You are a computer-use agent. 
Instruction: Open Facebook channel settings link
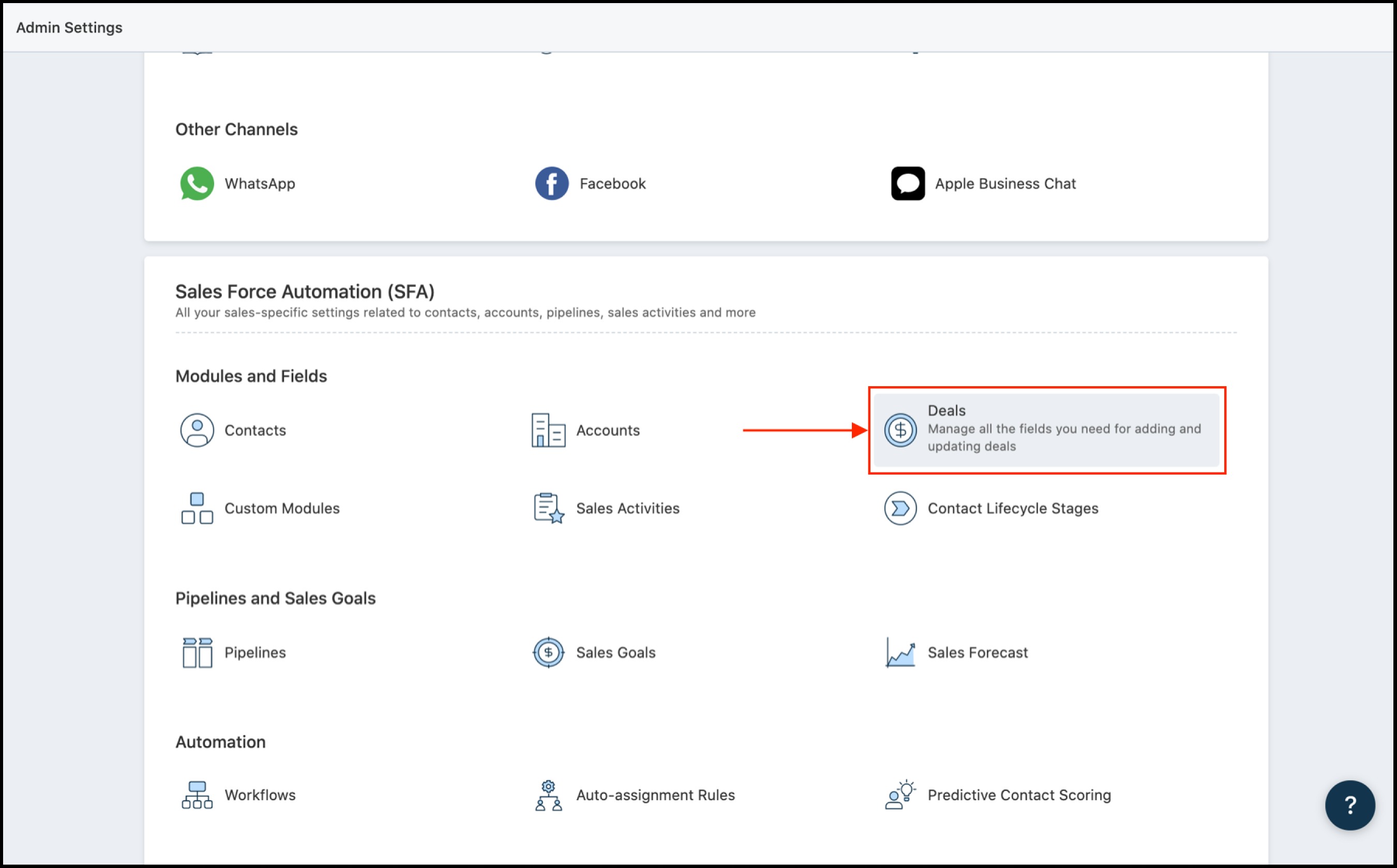(x=613, y=184)
